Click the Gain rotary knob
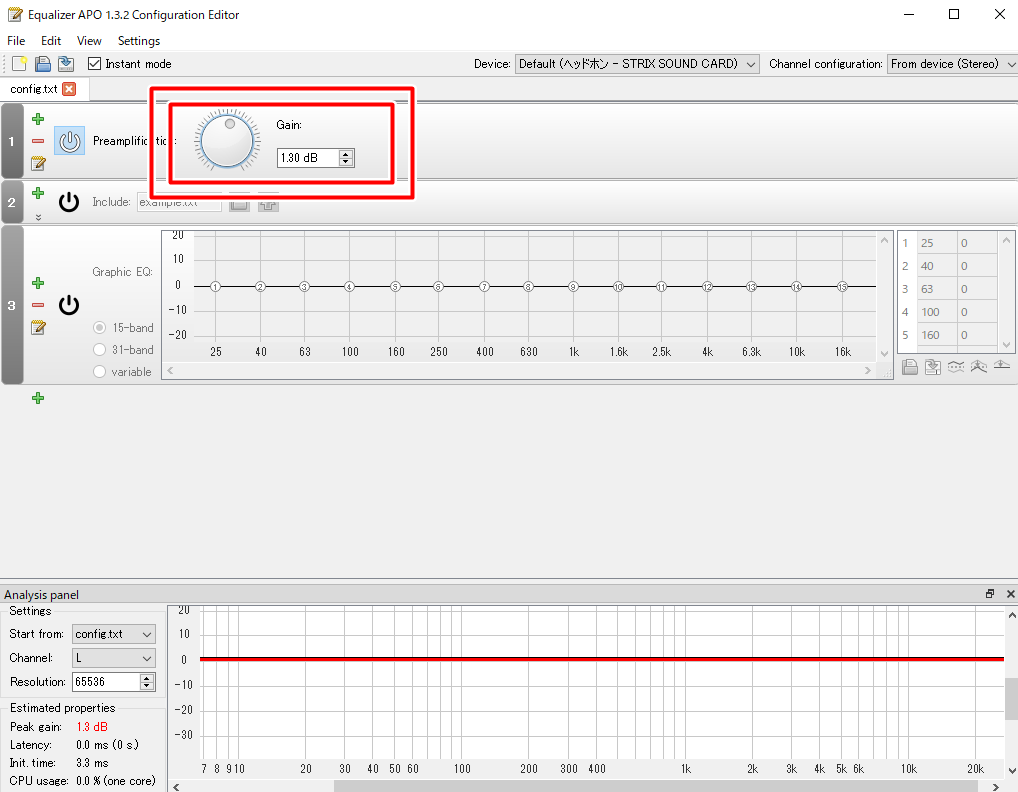 227,141
